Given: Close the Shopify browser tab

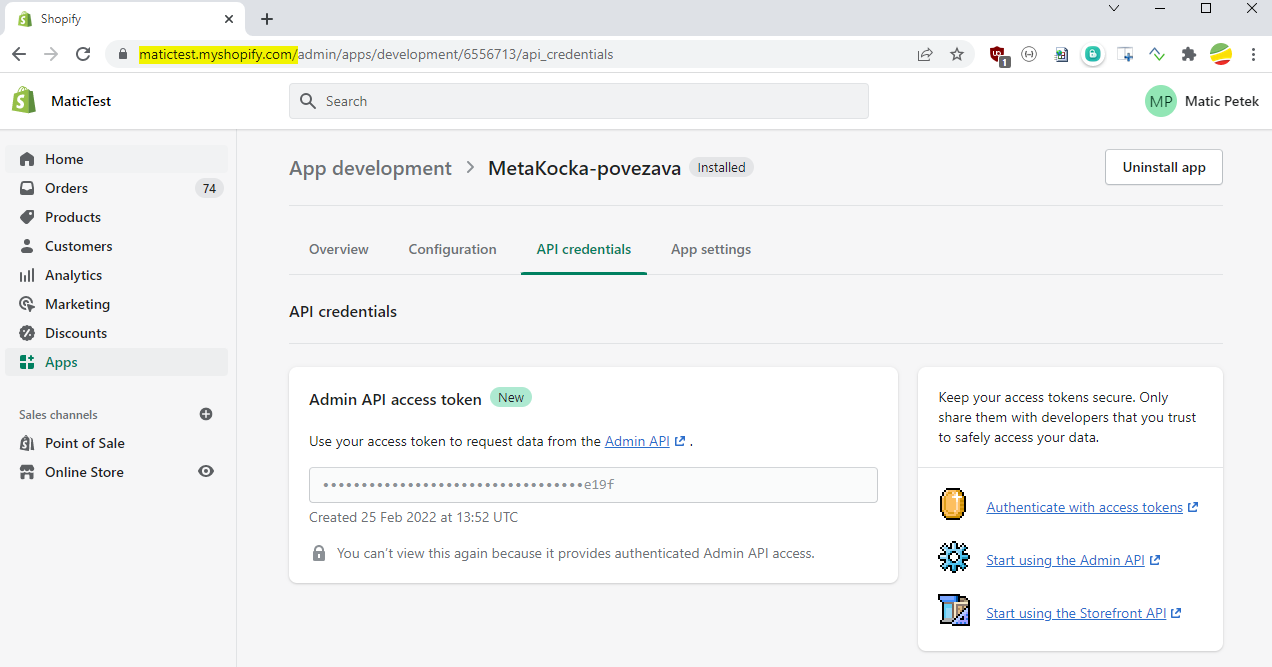Looking at the screenshot, I should [x=230, y=19].
